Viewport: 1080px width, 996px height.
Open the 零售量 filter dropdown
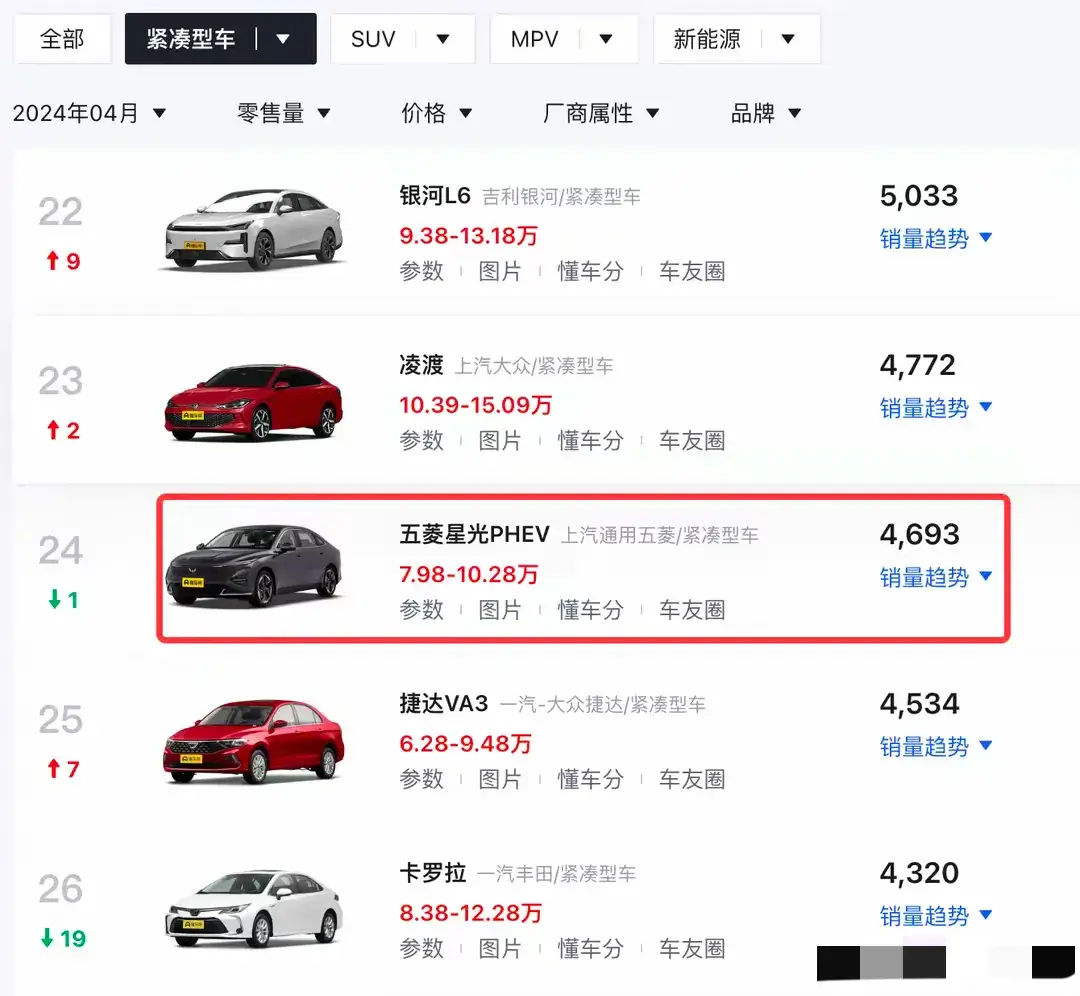(284, 113)
